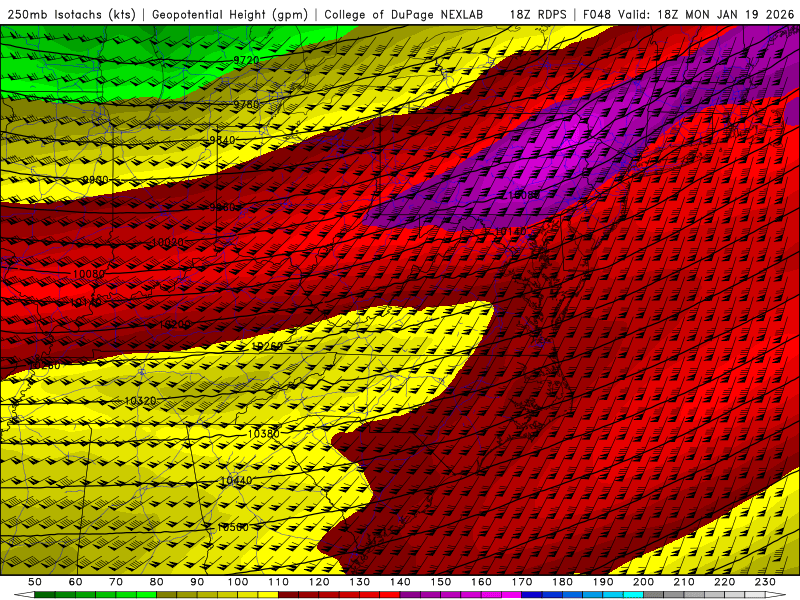The height and width of the screenshot is (600, 800).
Task: Click the 10200 height contour label
Action: point(175,324)
